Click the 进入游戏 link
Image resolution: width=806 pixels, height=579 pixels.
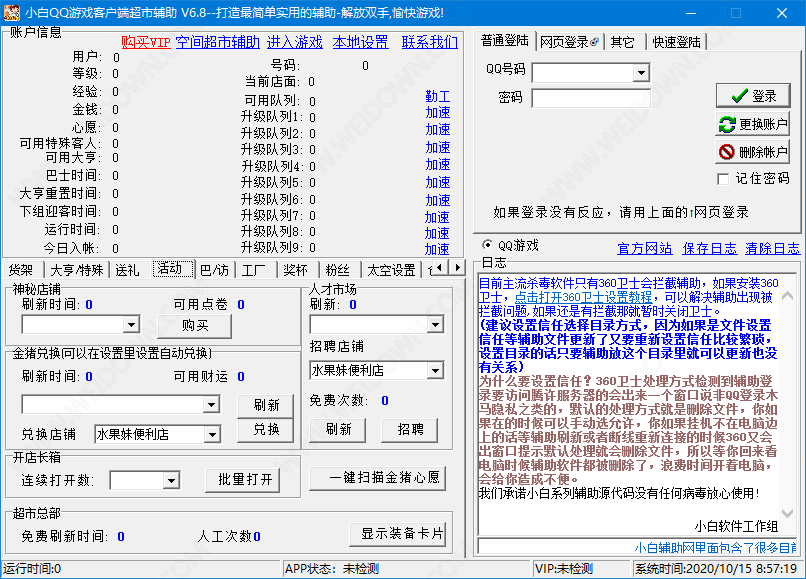click(295, 42)
